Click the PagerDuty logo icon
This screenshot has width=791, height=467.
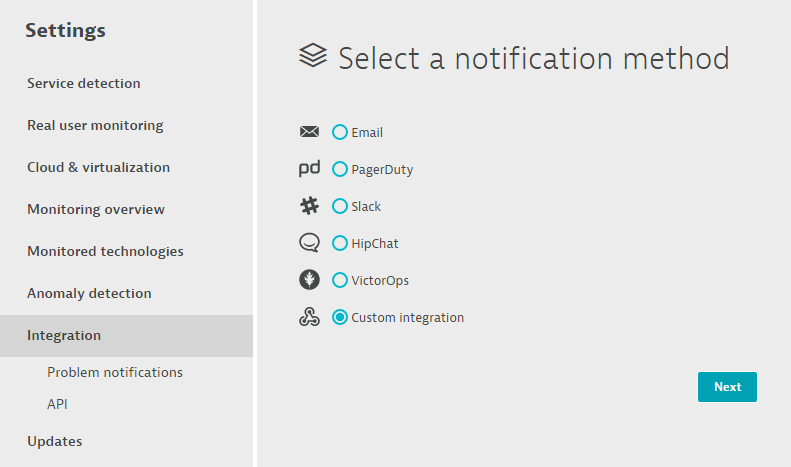coord(309,169)
